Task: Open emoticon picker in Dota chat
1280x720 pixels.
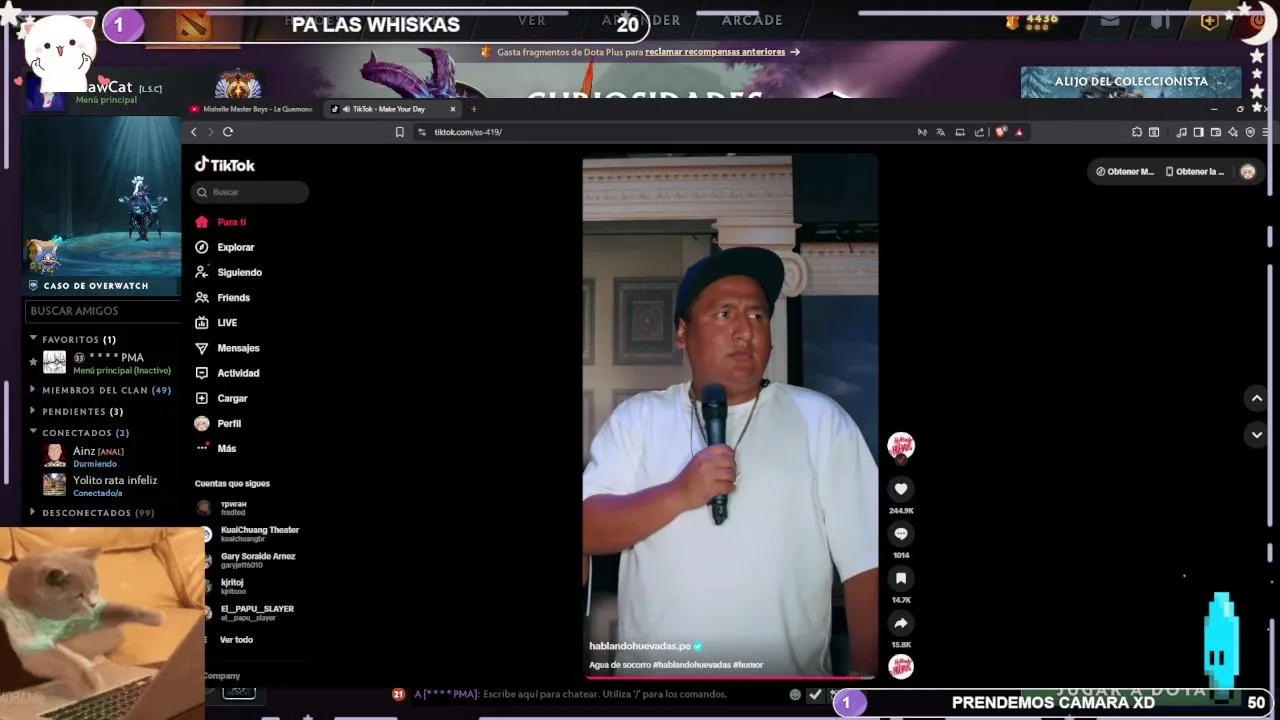Action: [x=795, y=694]
